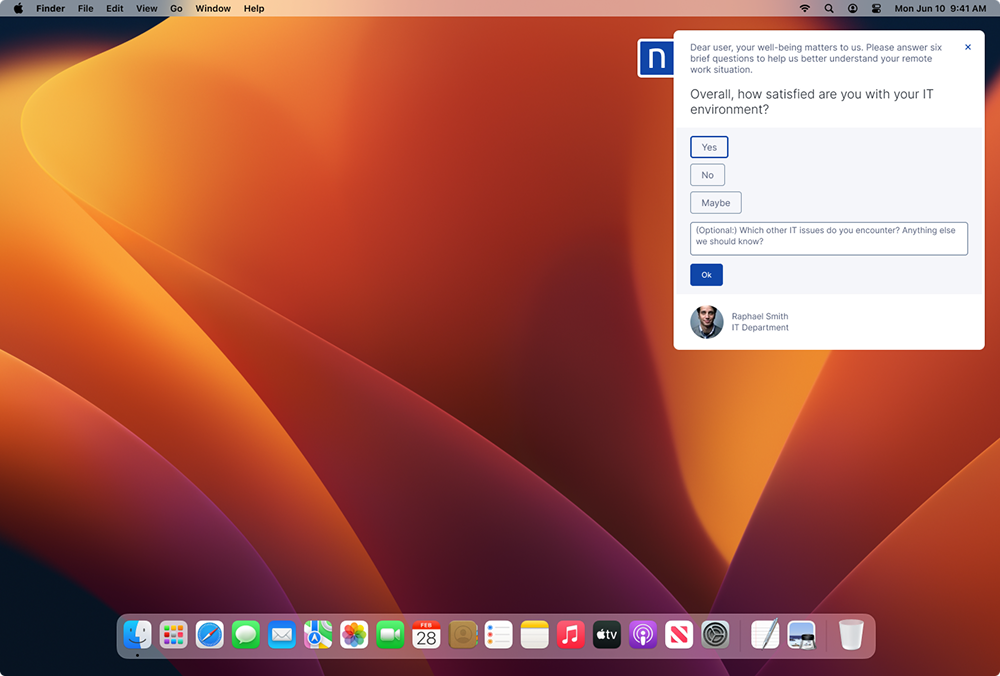Choose the No answer option

[707, 175]
